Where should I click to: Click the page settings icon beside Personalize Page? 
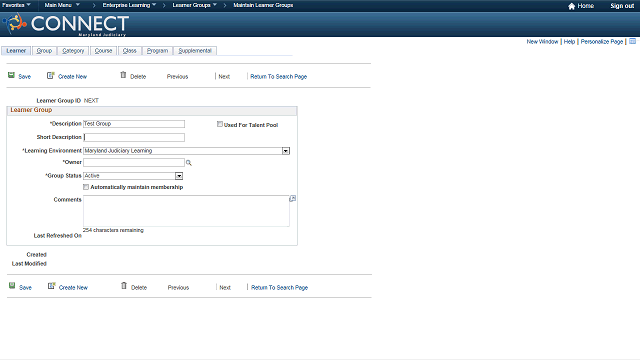click(633, 41)
